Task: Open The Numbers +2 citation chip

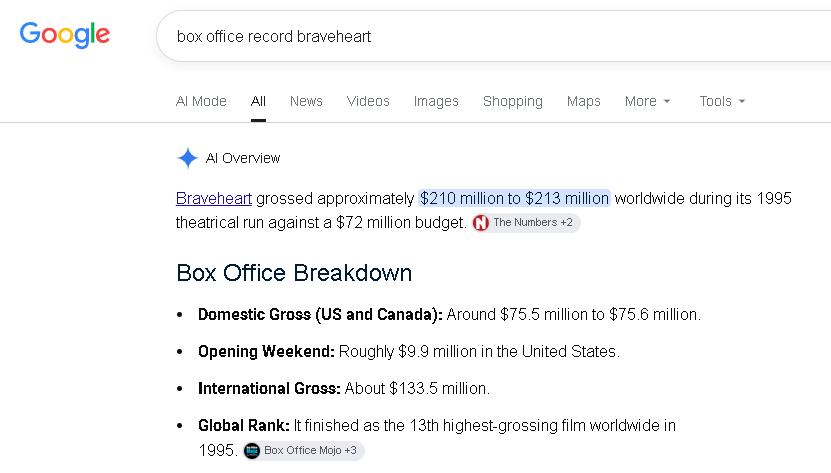Action: tap(526, 223)
